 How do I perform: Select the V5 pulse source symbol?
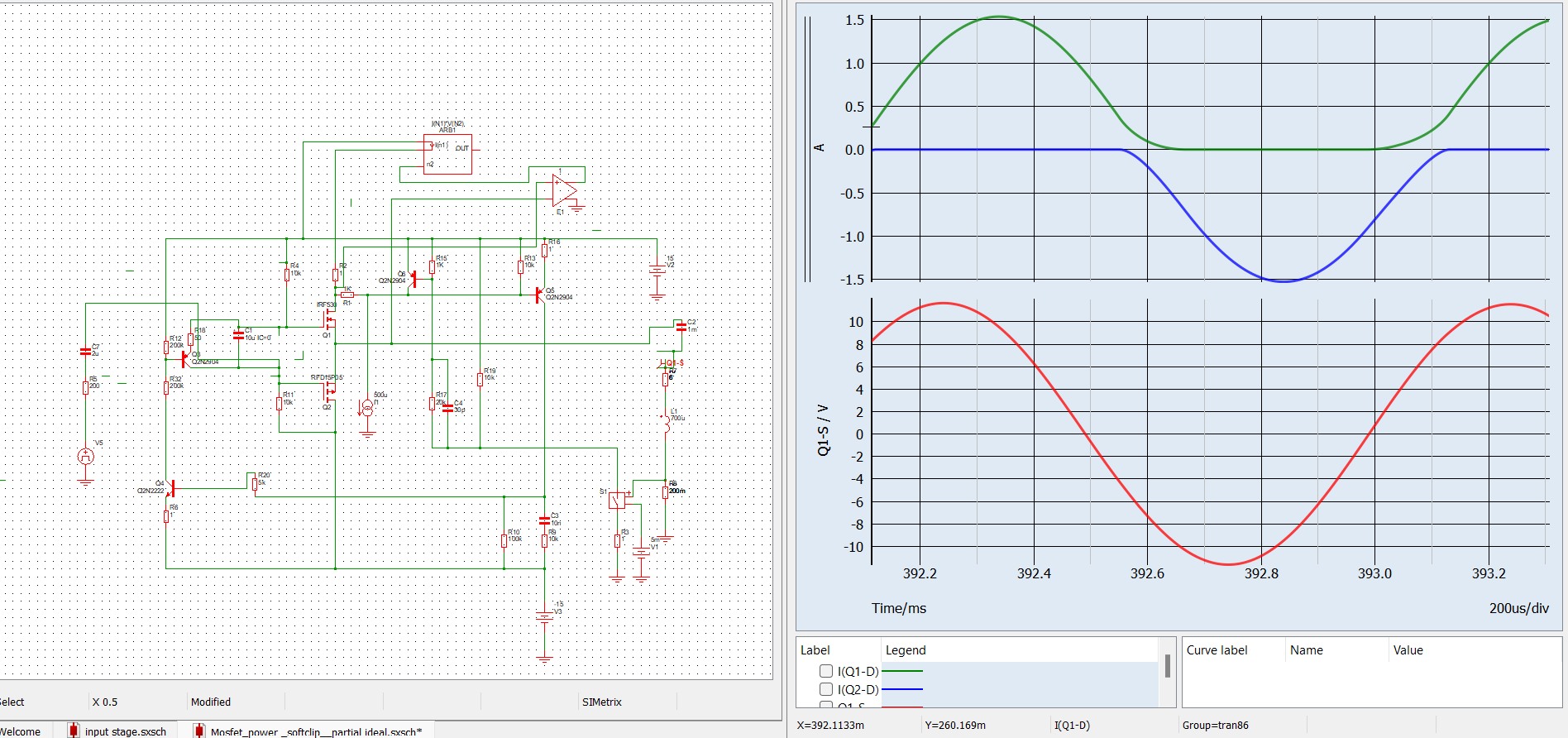pos(86,456)
